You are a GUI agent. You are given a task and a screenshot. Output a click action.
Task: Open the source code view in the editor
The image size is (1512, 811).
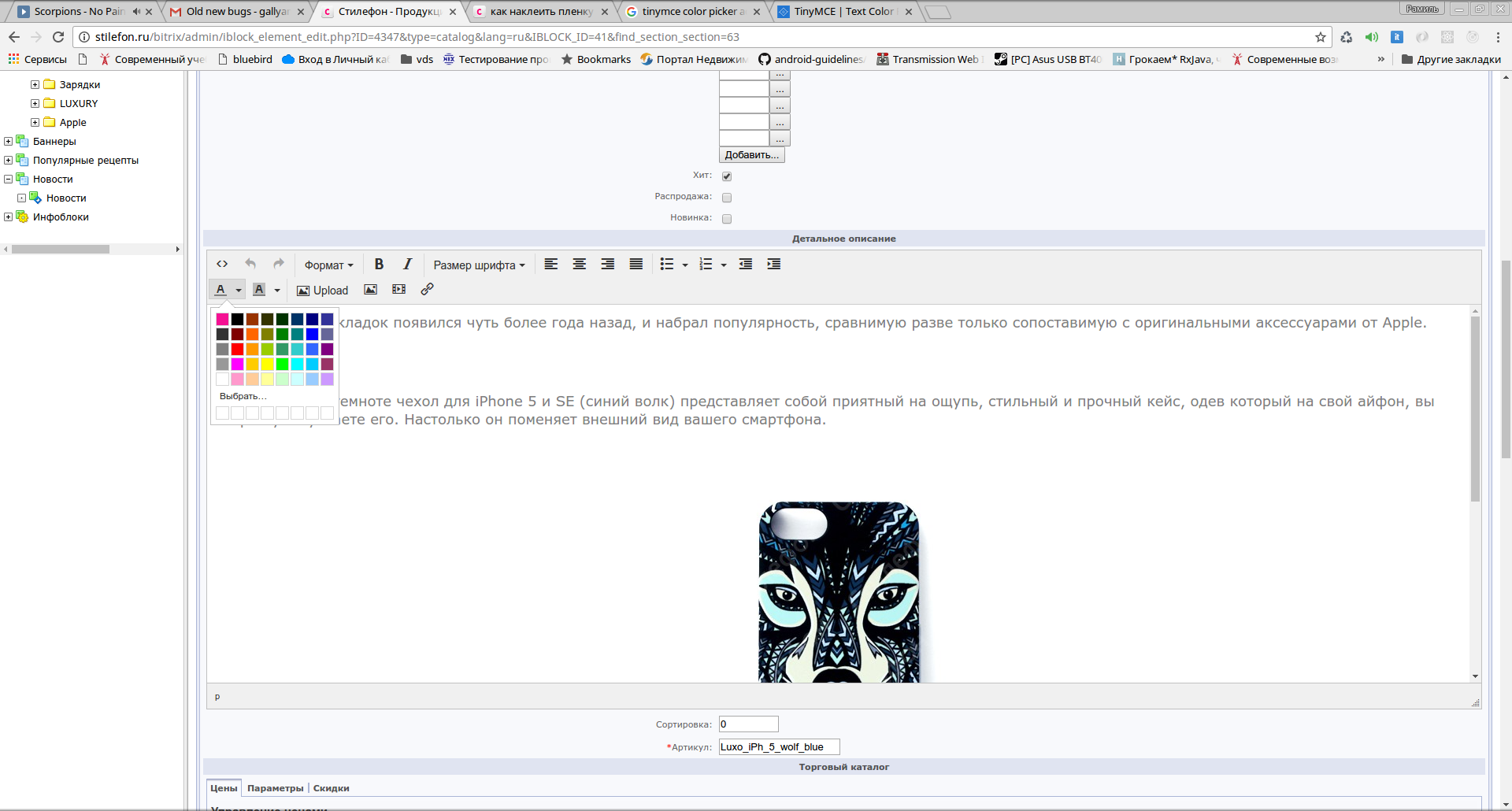(x=222, y=265)
